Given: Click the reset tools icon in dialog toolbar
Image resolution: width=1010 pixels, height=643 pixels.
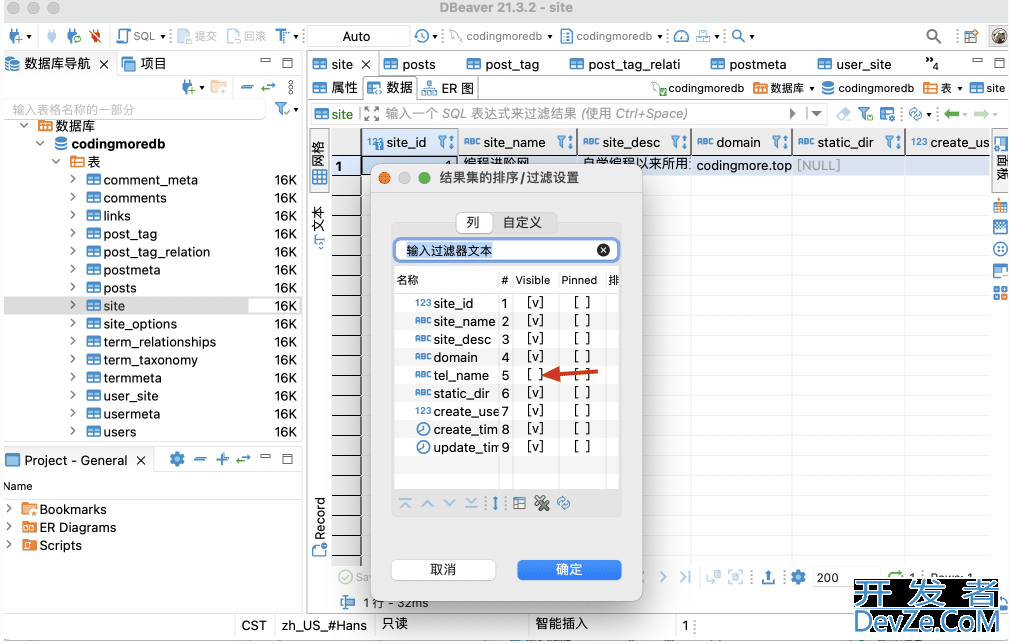Looking at the screenshot, I should (542, 503).
